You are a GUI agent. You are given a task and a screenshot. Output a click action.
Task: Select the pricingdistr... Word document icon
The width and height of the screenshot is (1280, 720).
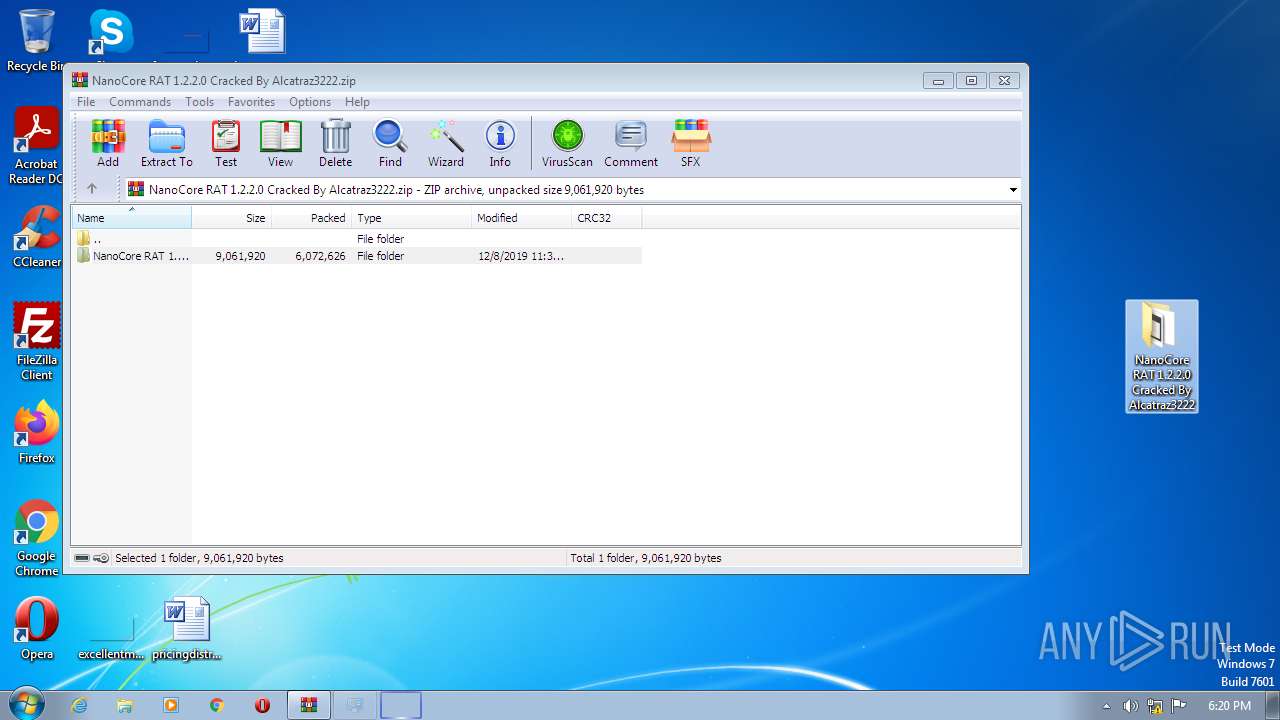coord(187,629)
